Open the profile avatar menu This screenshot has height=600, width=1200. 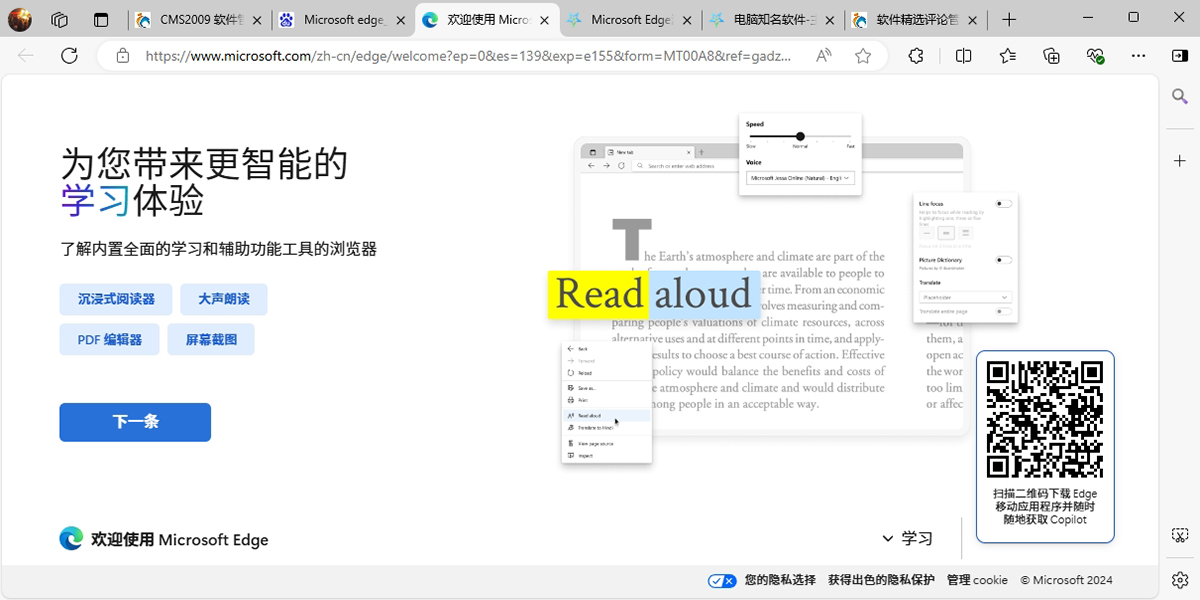[x=20, y=19]
